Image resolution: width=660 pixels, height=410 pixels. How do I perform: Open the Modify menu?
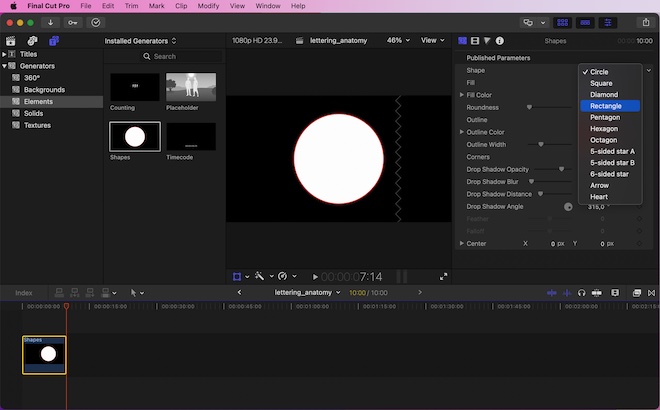tap(208, 6)
